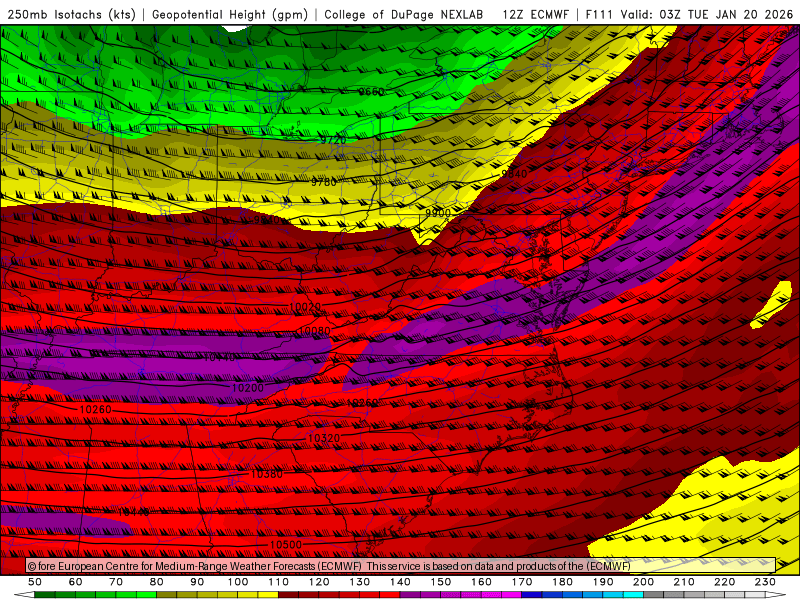Click the 100 value on the color scale
The width and height of the screenshot is (800, 600).
[x=238, y=582]
